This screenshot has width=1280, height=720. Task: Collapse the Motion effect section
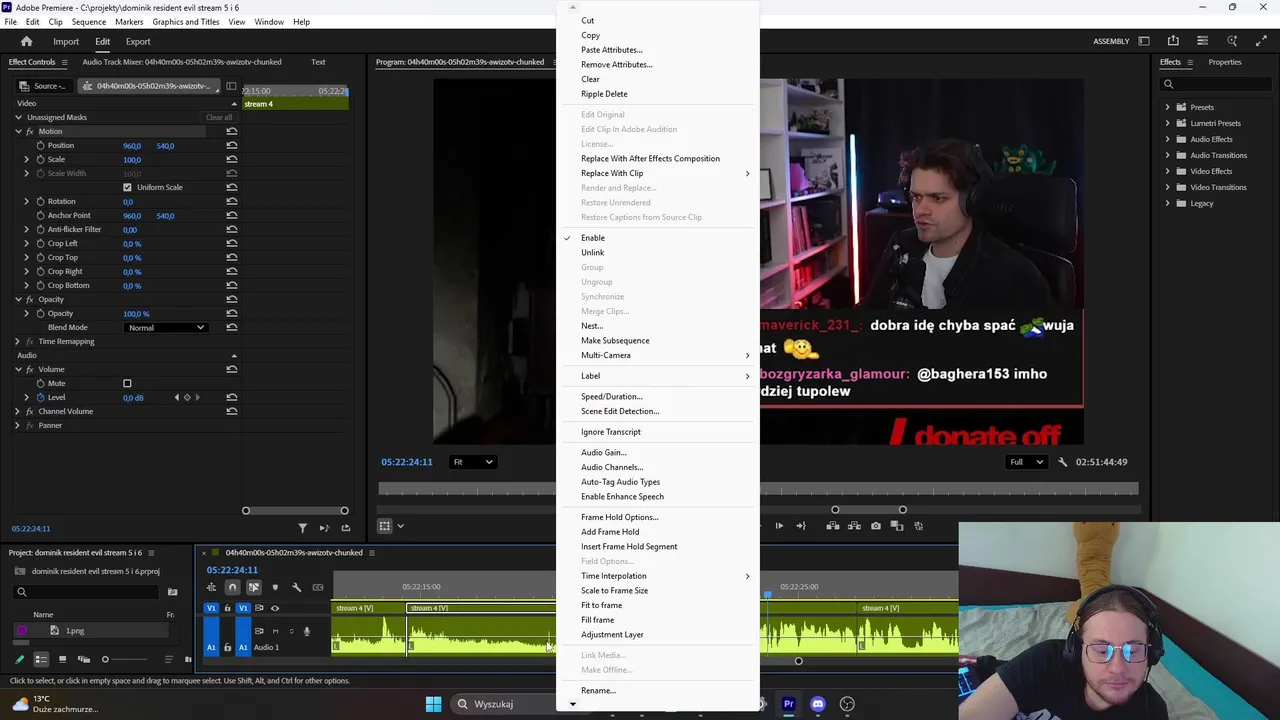[18, 132]
